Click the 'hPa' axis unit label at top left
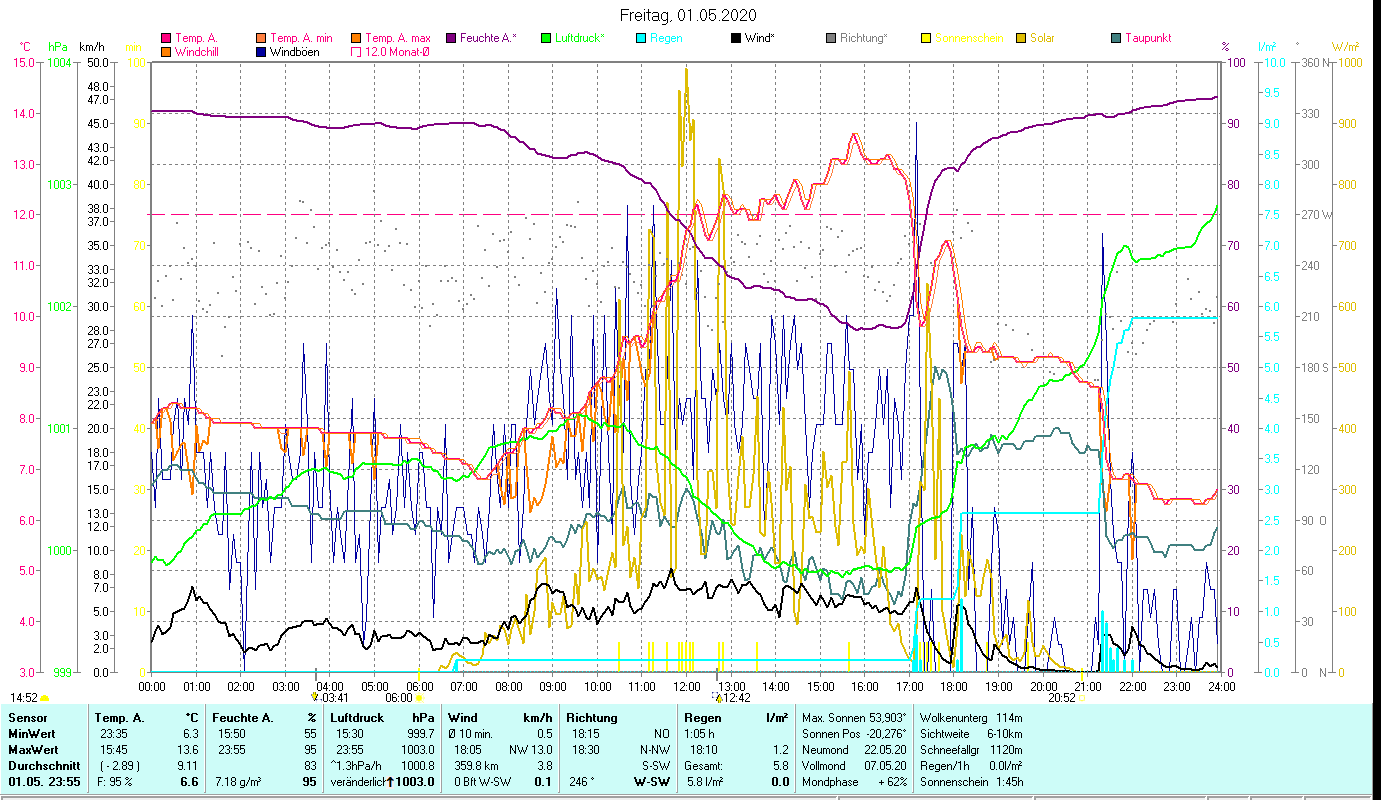Viewport: 1381px width, 800px height. point(58,46)
